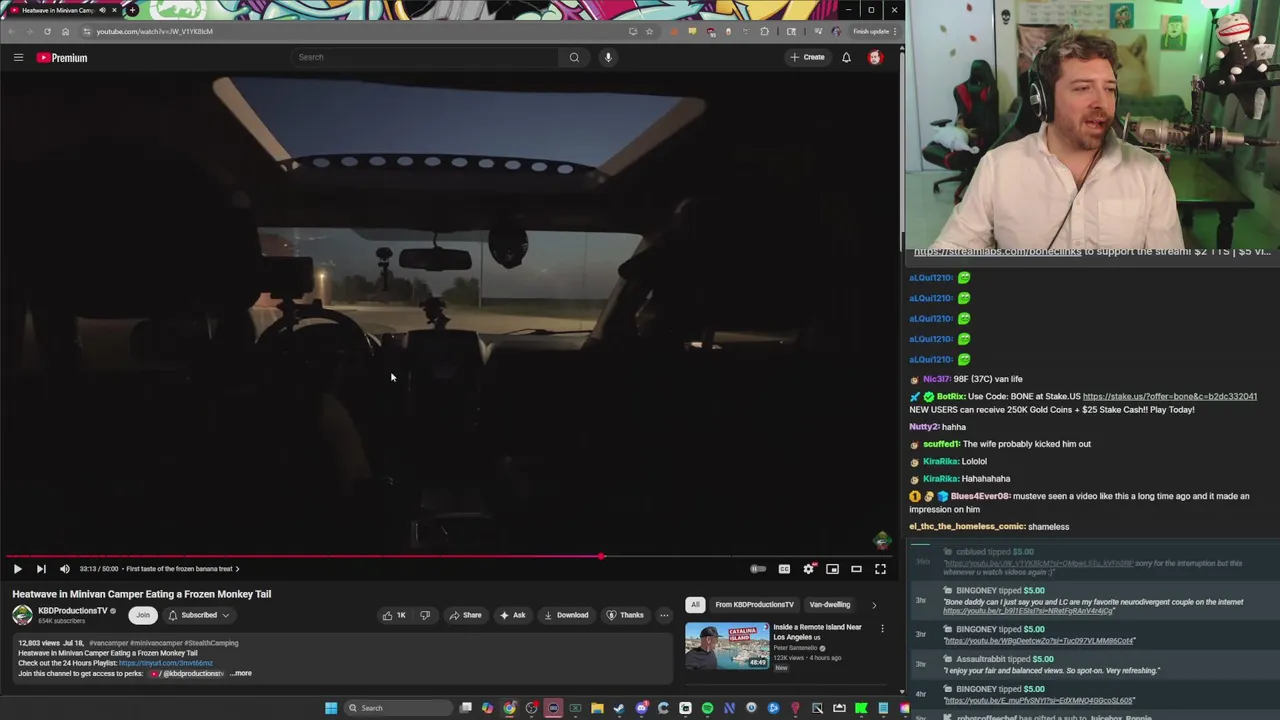Open Steam from the taskbar

coord(619,708)
